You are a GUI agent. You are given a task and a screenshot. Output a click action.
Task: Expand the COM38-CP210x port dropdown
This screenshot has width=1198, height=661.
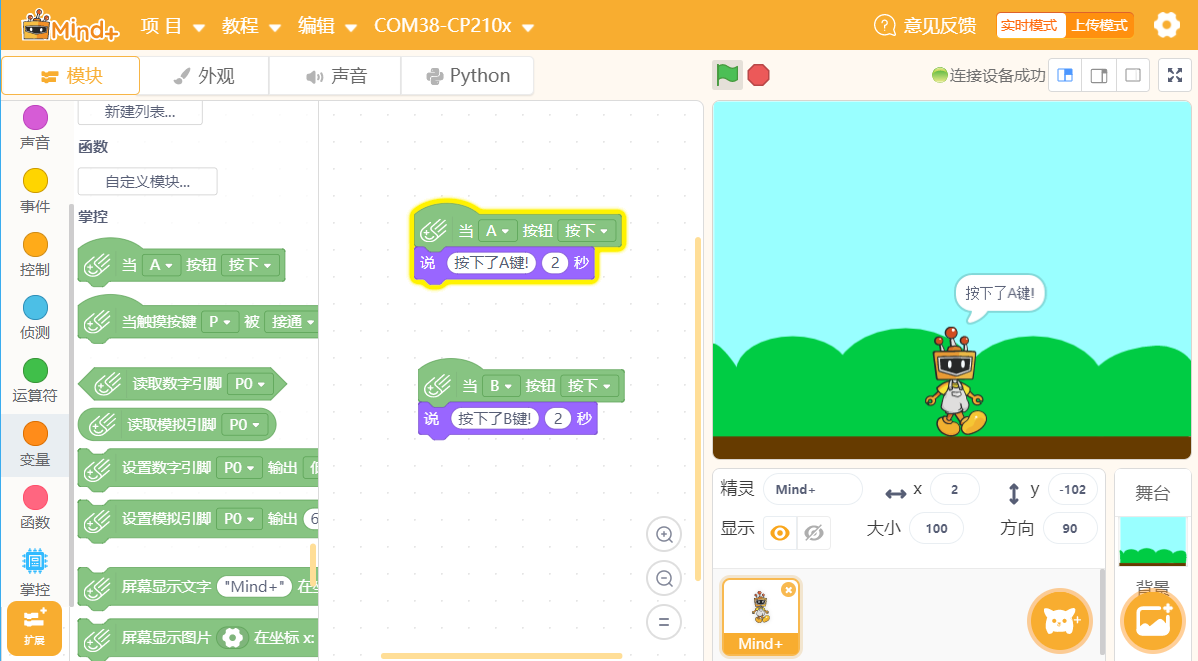(x=454, y=26)
